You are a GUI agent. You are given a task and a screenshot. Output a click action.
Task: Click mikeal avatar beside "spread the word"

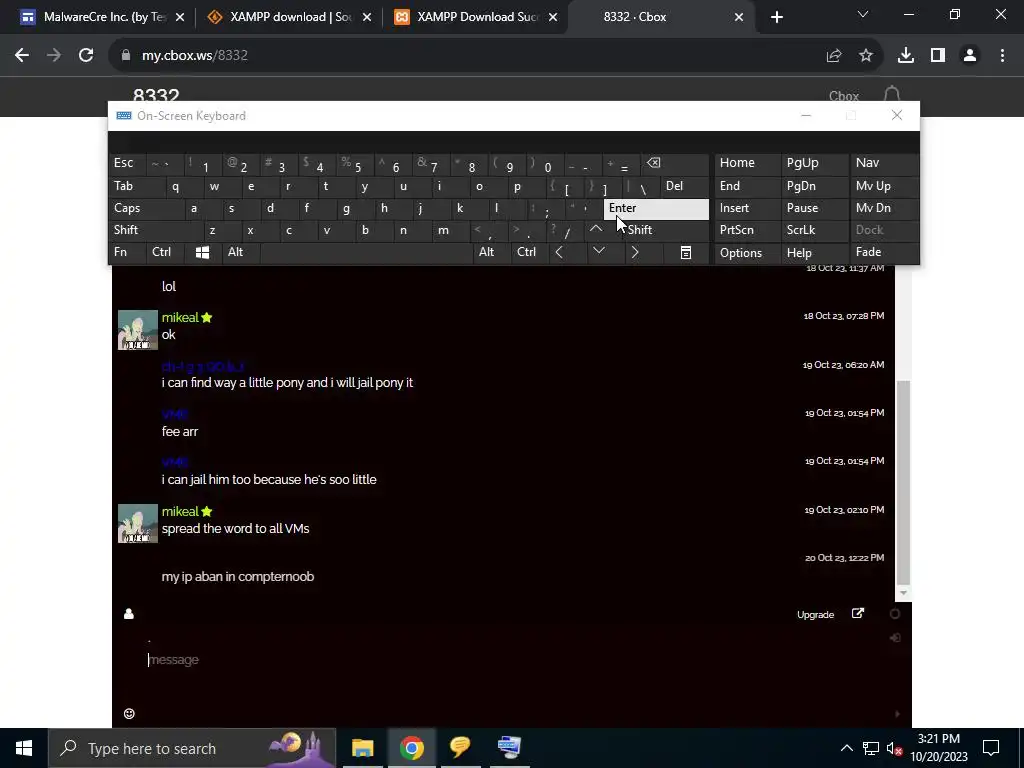pyautogui.click(x=138, y=524)
